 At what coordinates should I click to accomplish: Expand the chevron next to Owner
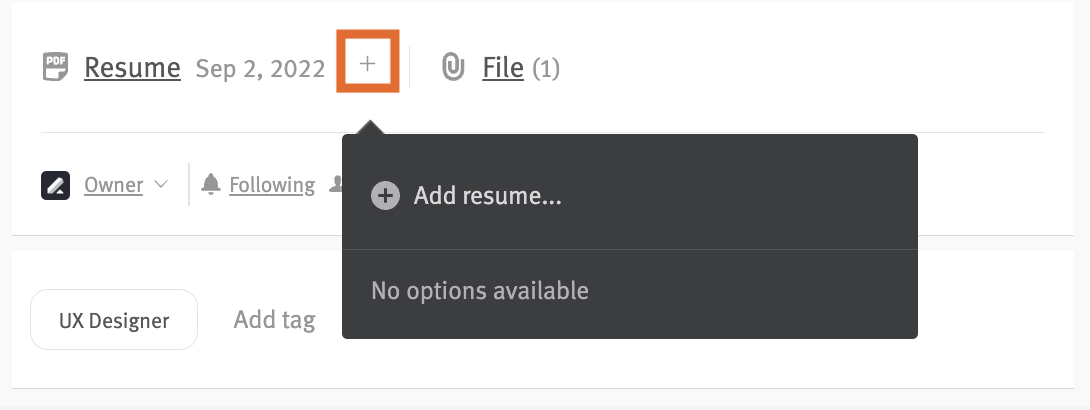[161, 184]
